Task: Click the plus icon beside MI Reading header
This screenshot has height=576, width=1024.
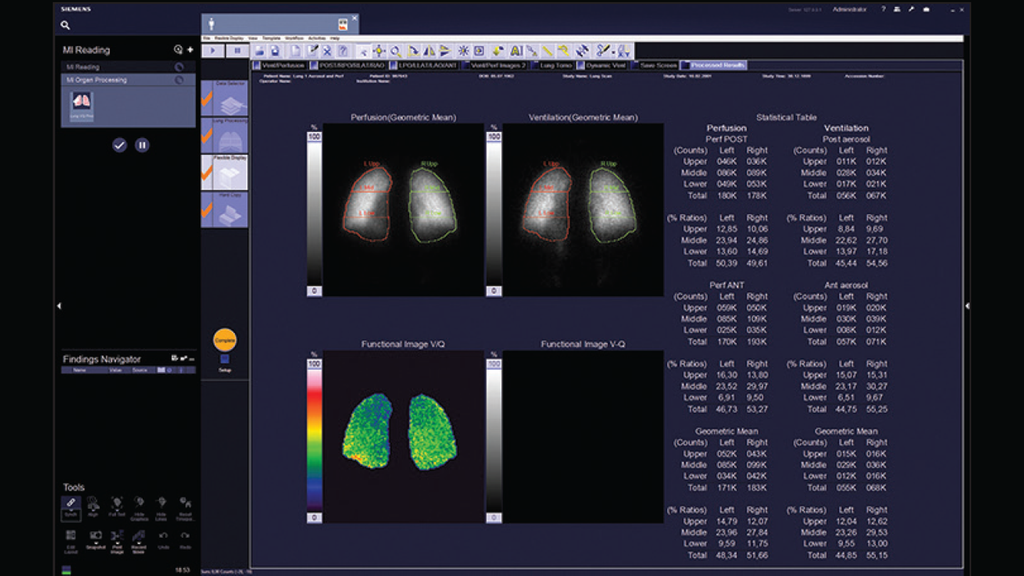Action: click(190, 49)
